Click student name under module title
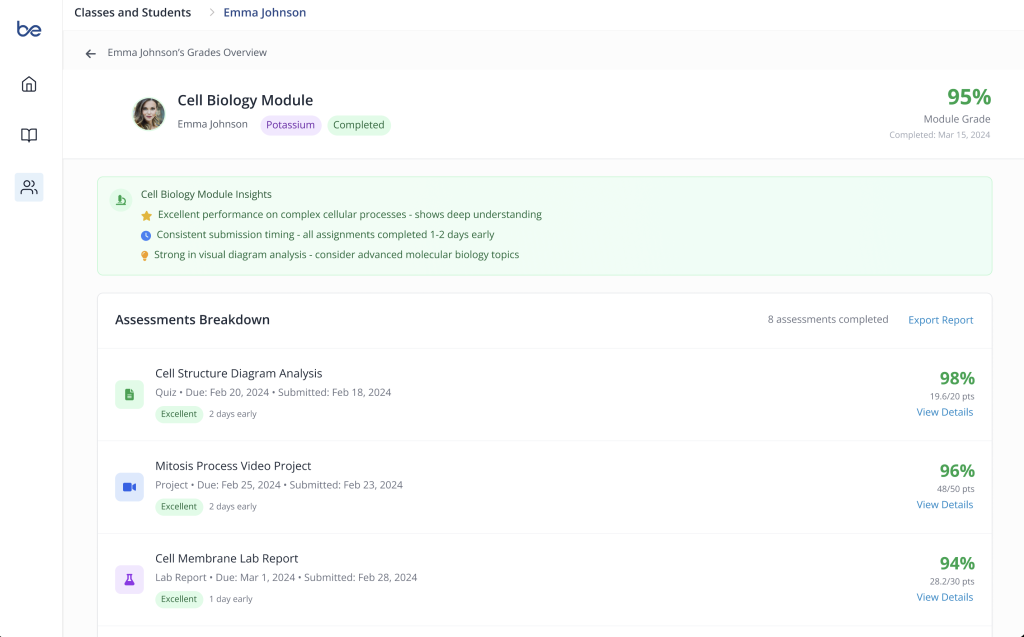 tap(212, 124)
